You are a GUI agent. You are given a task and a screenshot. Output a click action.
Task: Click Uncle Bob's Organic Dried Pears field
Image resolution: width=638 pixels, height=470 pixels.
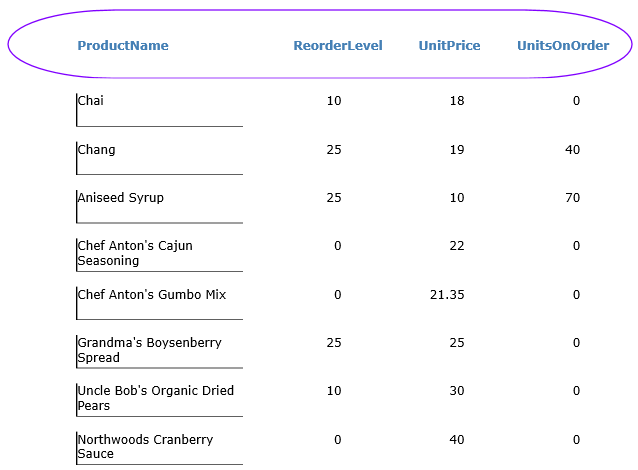(159, 398)
